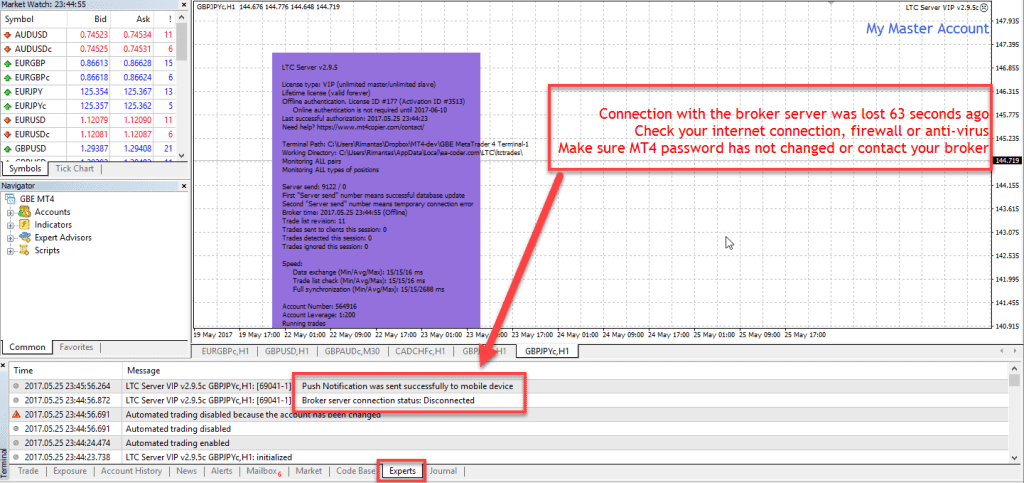Open the Market terminal tab
Image resolution: width=1024 pixels, height=483 pixels.
point(309,471)
